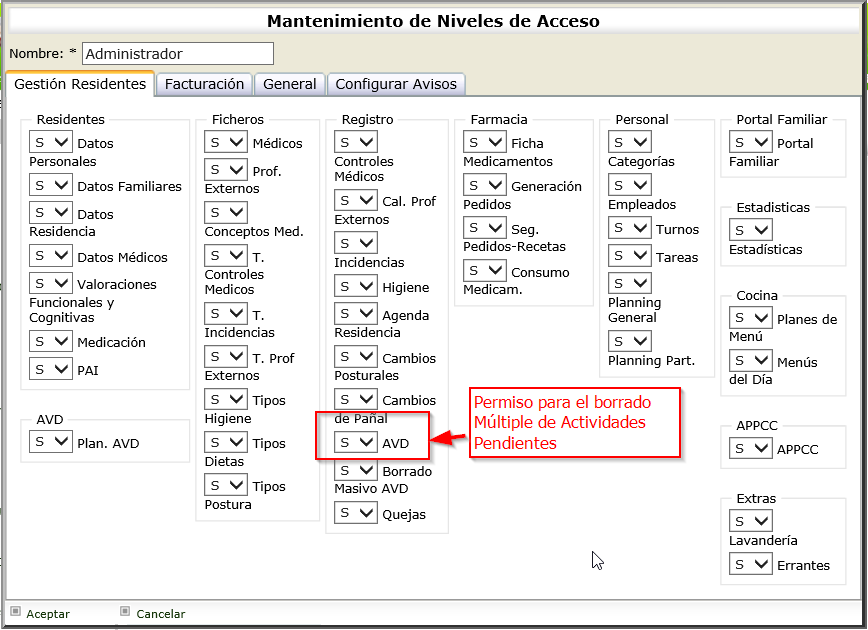This screenshot has width=868, height=630.
Task: Open the Ficha Medicamentos selector under Farmacia
Action: click(x=484, y=141)
